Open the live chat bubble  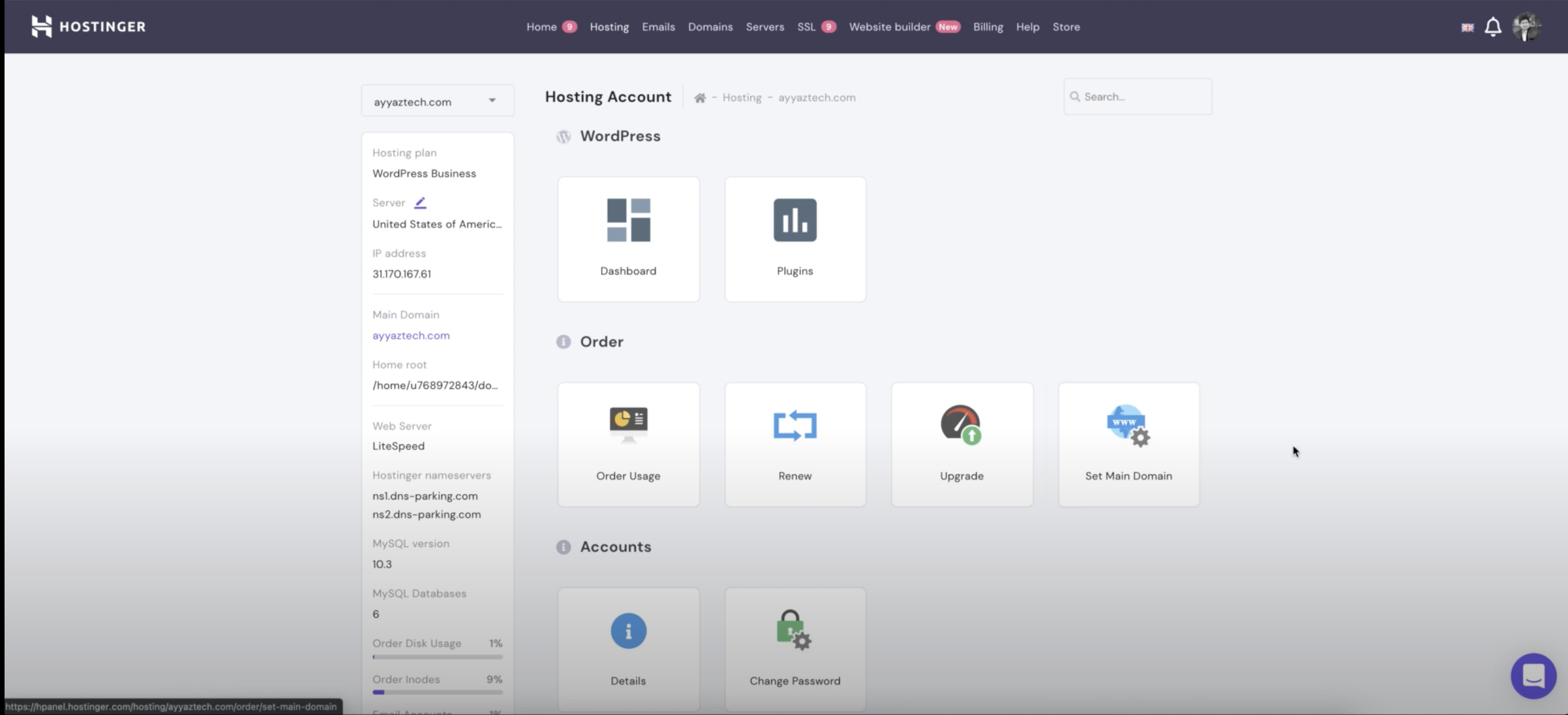tap(1533, 676)
